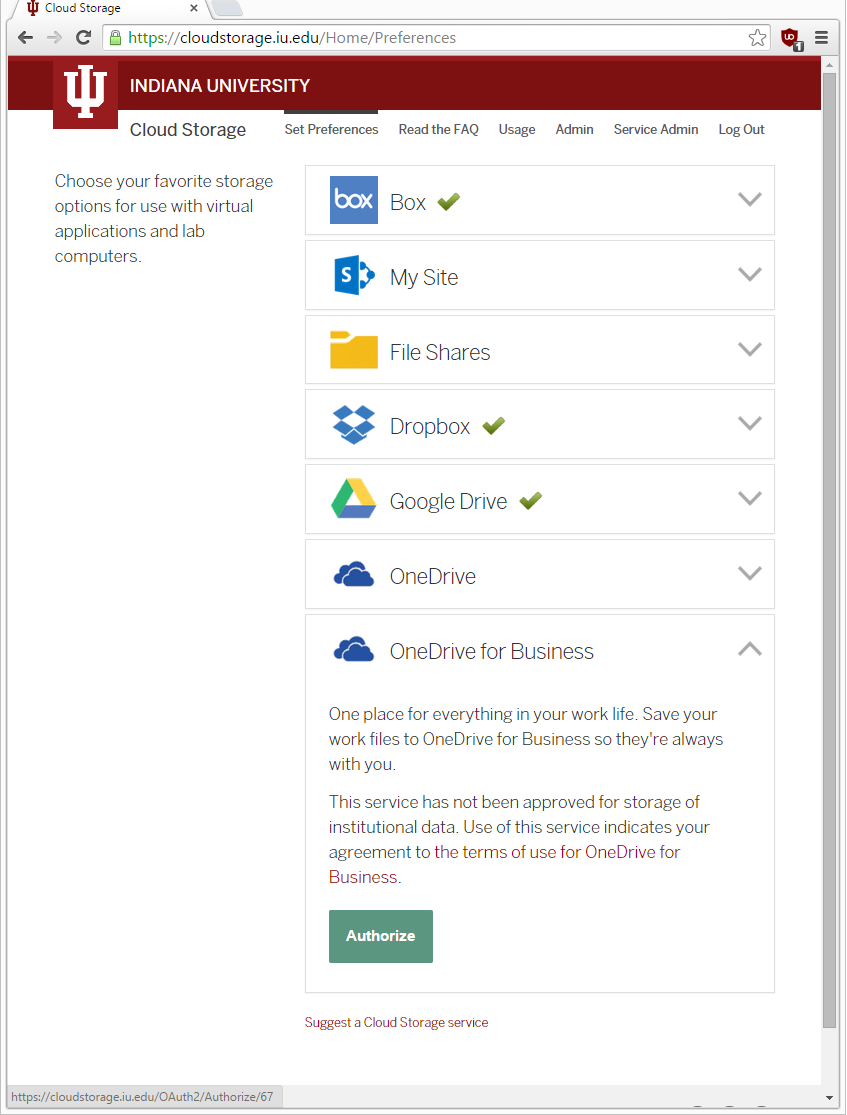This screenshot has height=1115, width=847.
Task: Click the File Shares service name
Action: pos(440,352)
